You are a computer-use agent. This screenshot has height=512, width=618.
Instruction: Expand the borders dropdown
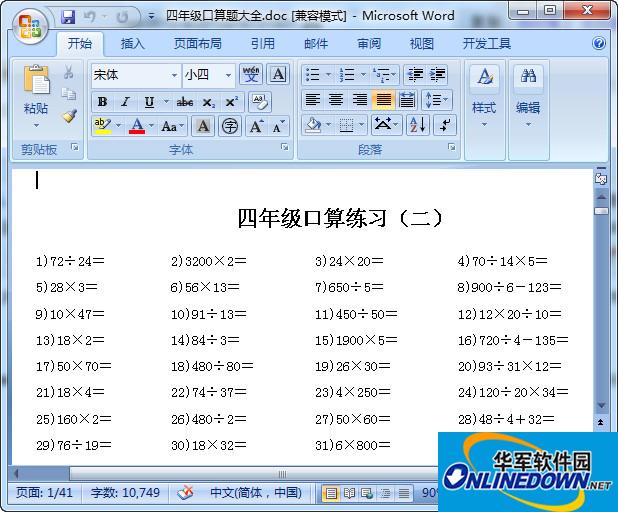tap(361, 125)
